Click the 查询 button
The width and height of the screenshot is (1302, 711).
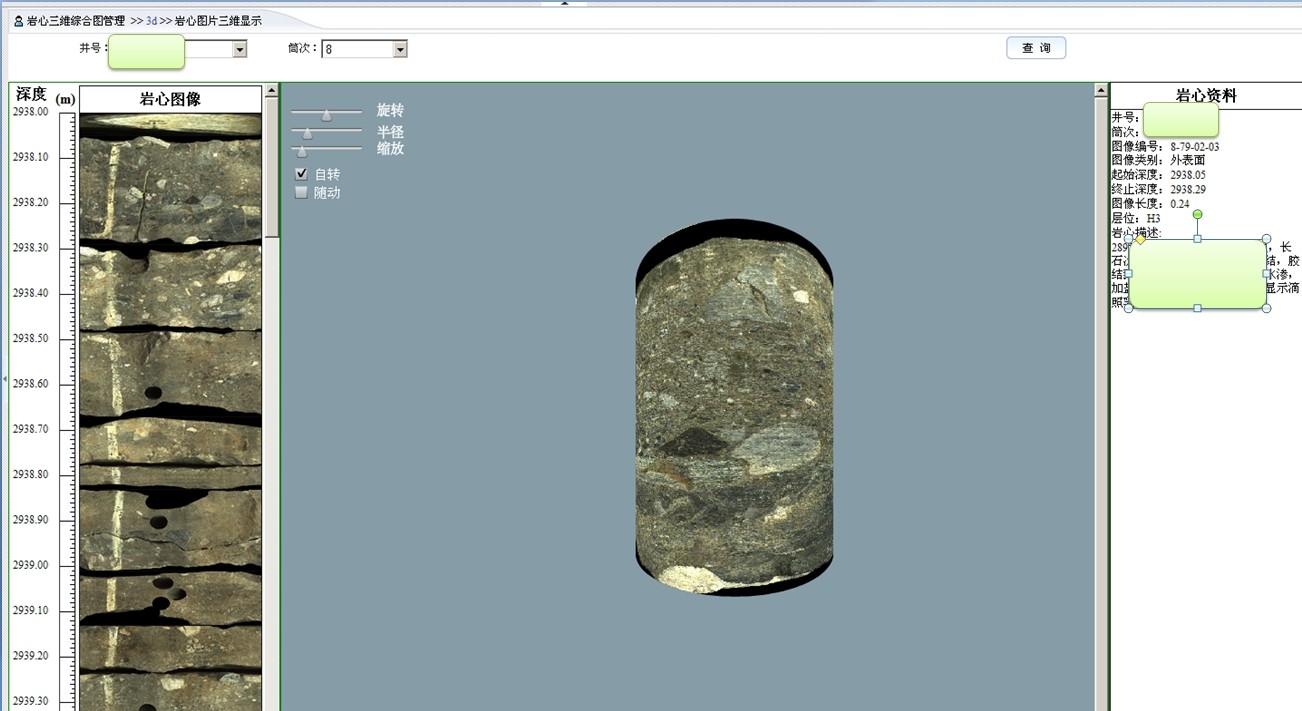coord(1036,48)
